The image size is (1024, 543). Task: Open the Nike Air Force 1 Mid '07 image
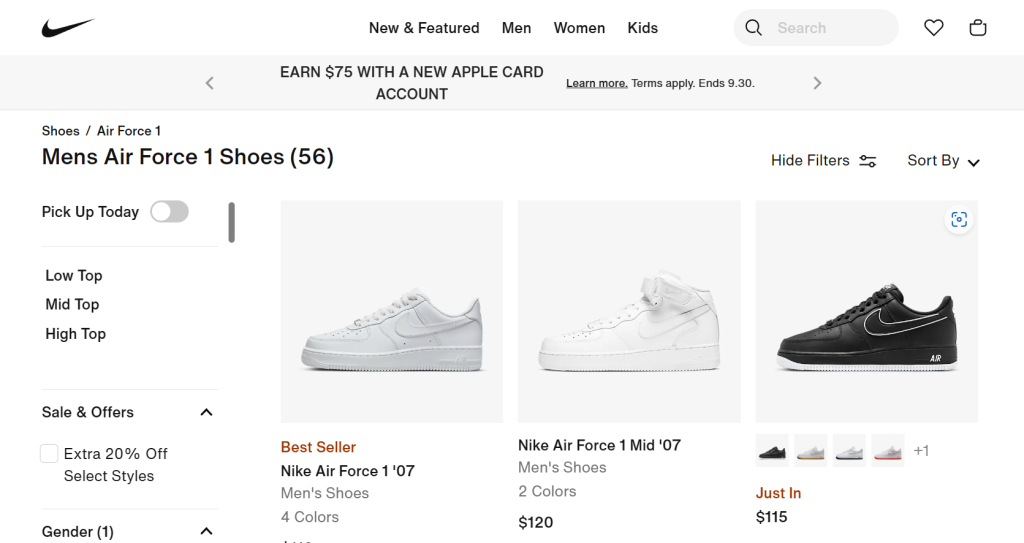629,311
